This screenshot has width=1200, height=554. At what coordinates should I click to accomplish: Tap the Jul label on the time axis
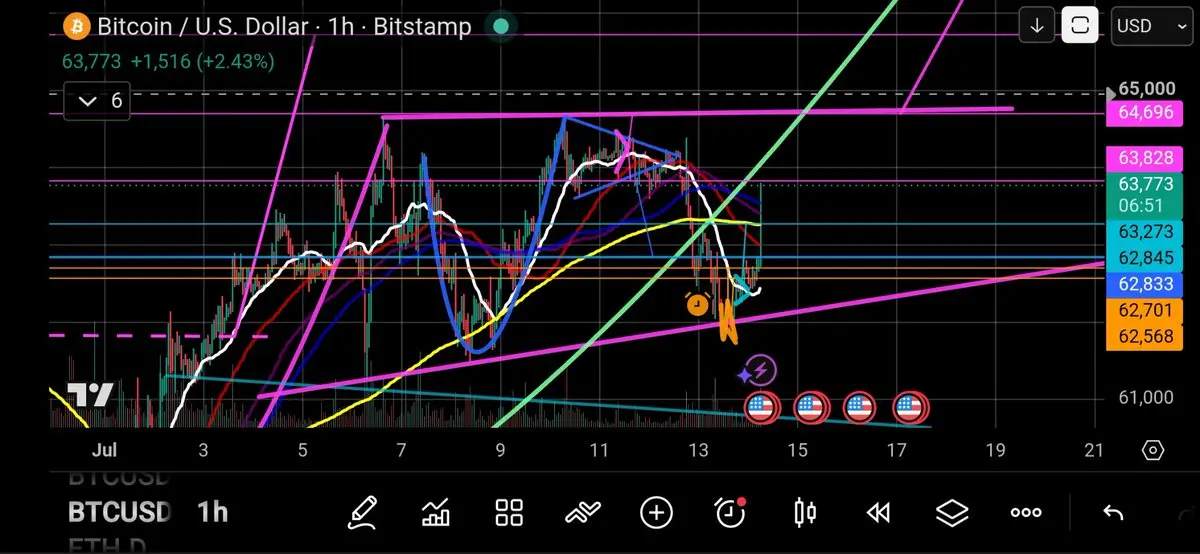(x=102, y=450)
